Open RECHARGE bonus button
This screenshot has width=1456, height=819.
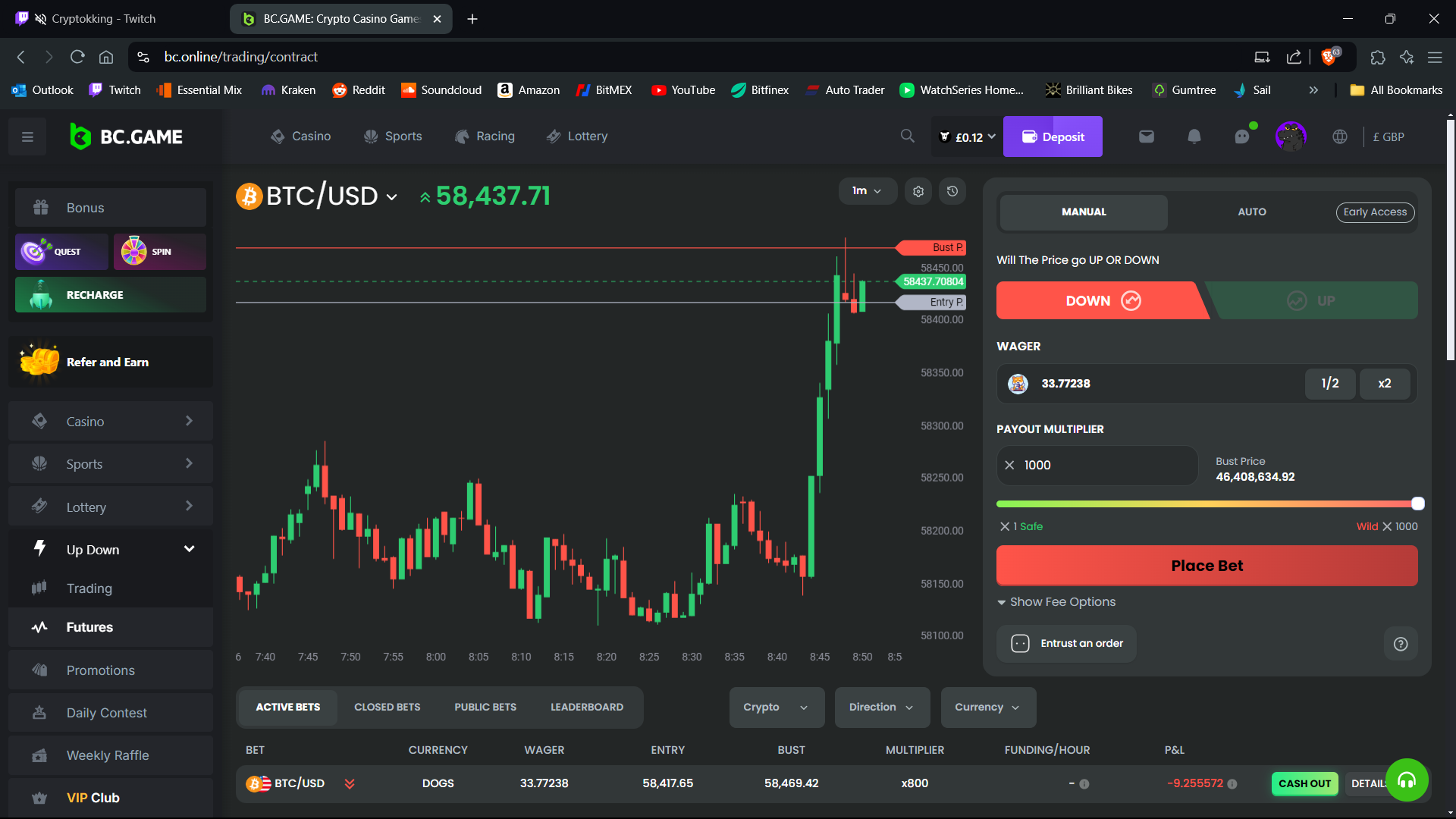(111, 295)
